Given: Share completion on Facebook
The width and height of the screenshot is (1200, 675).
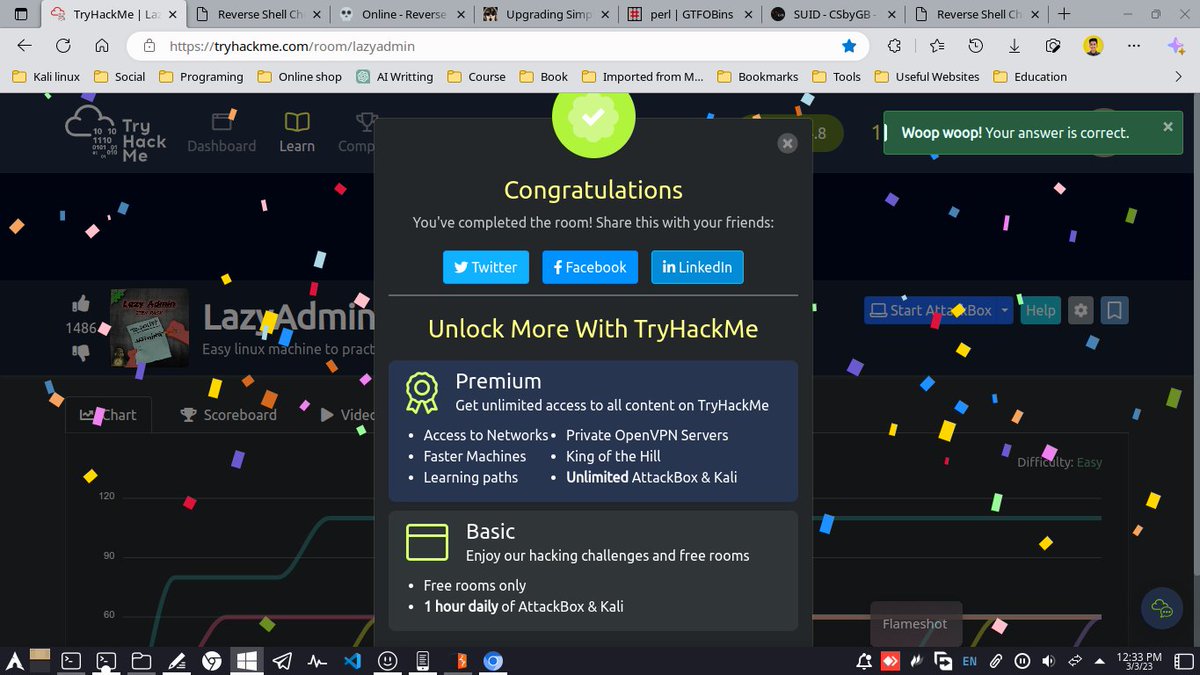Looking at the screenshot, I should 590,267.
